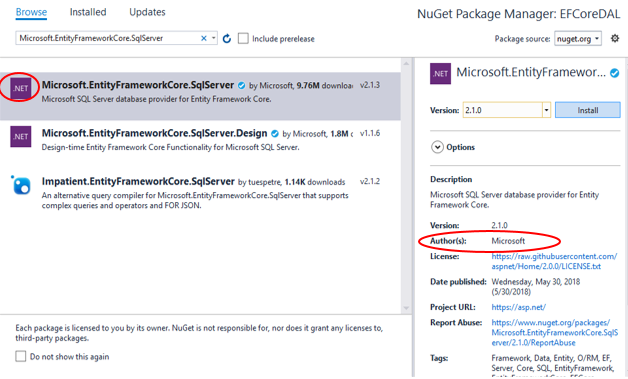Open the Updates tab
The image size is (628, 379).
click(x=147, y=12)
